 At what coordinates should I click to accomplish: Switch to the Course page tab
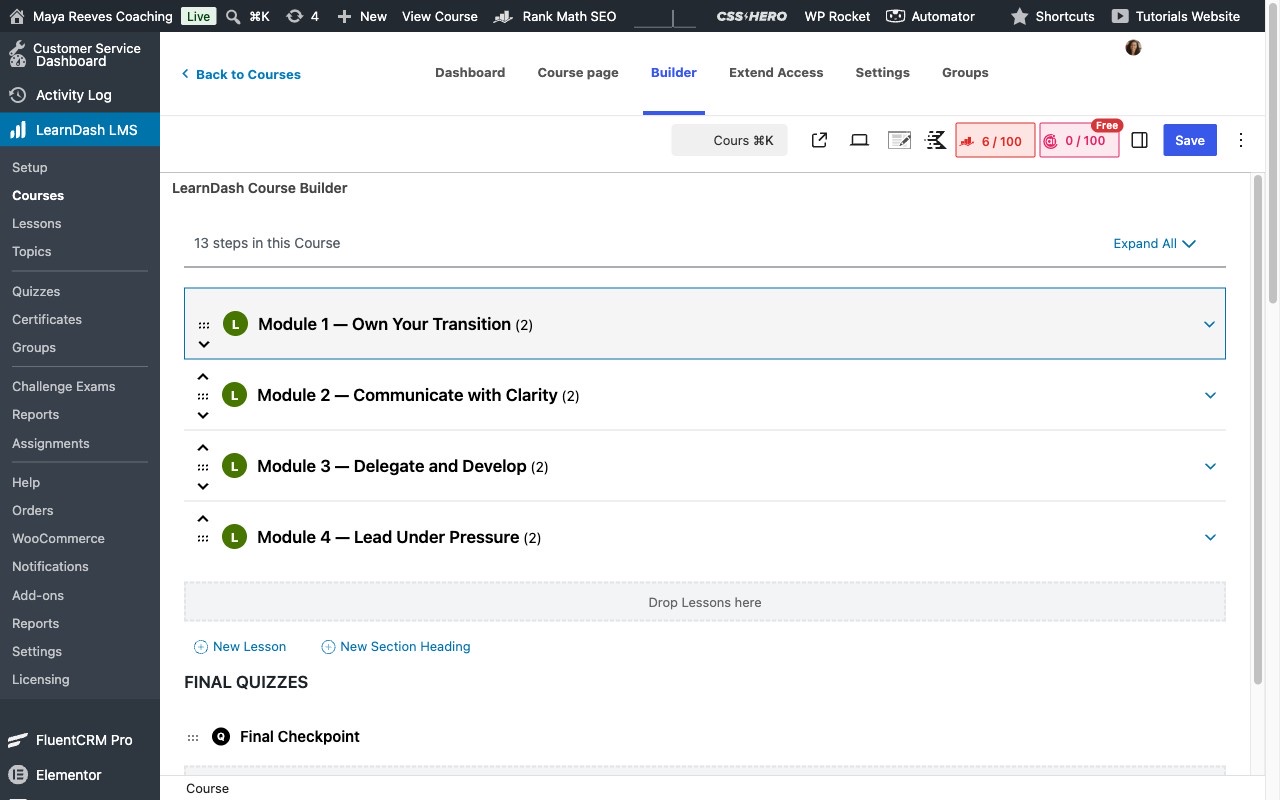click(578, 72)
